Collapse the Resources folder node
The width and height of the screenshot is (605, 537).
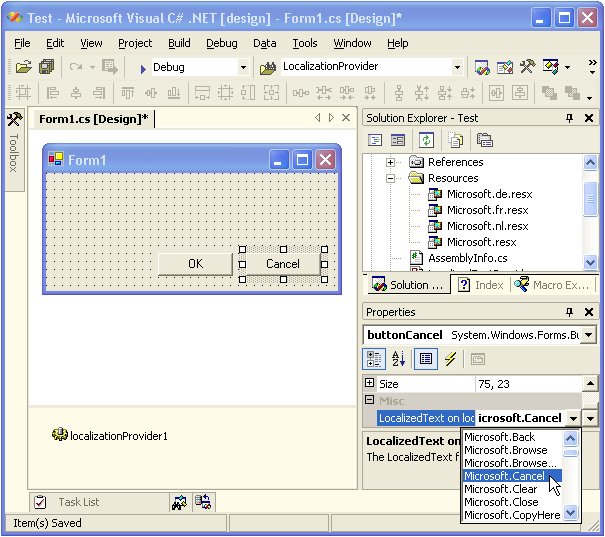coord(390,178)
